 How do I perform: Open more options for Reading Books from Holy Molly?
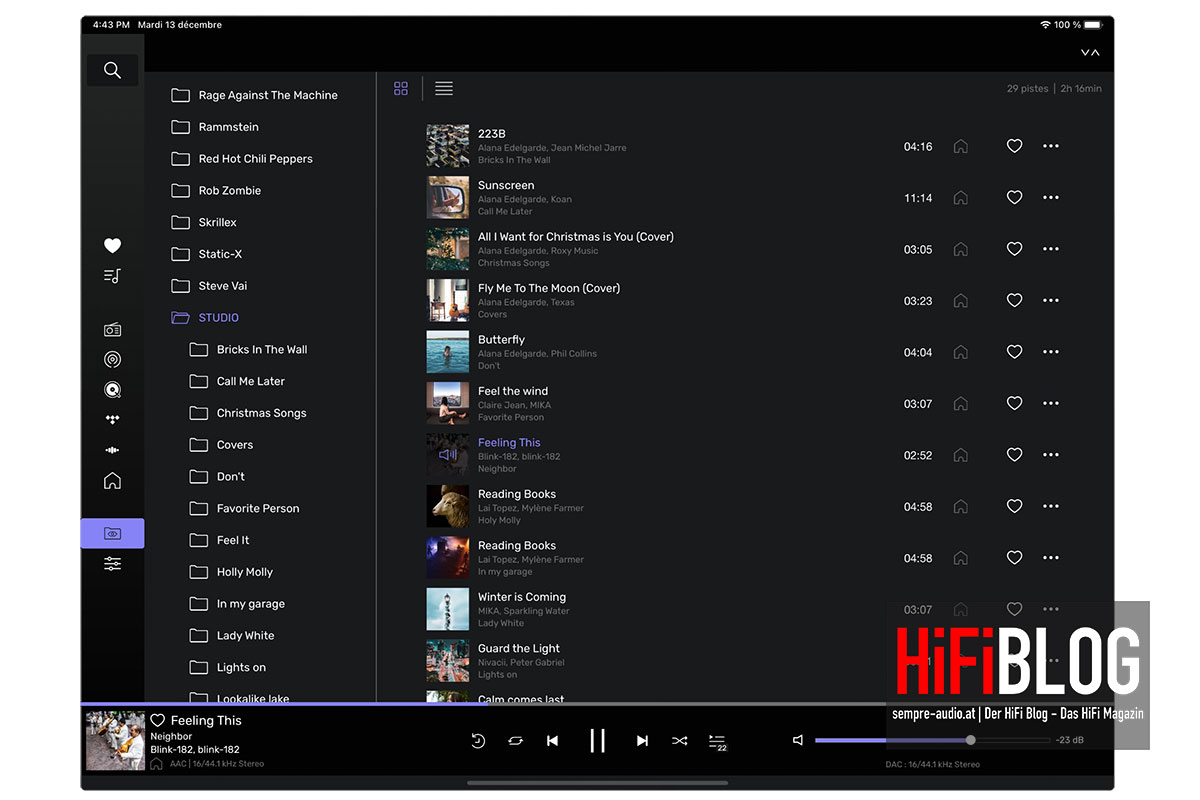[x=1051, y=506]
